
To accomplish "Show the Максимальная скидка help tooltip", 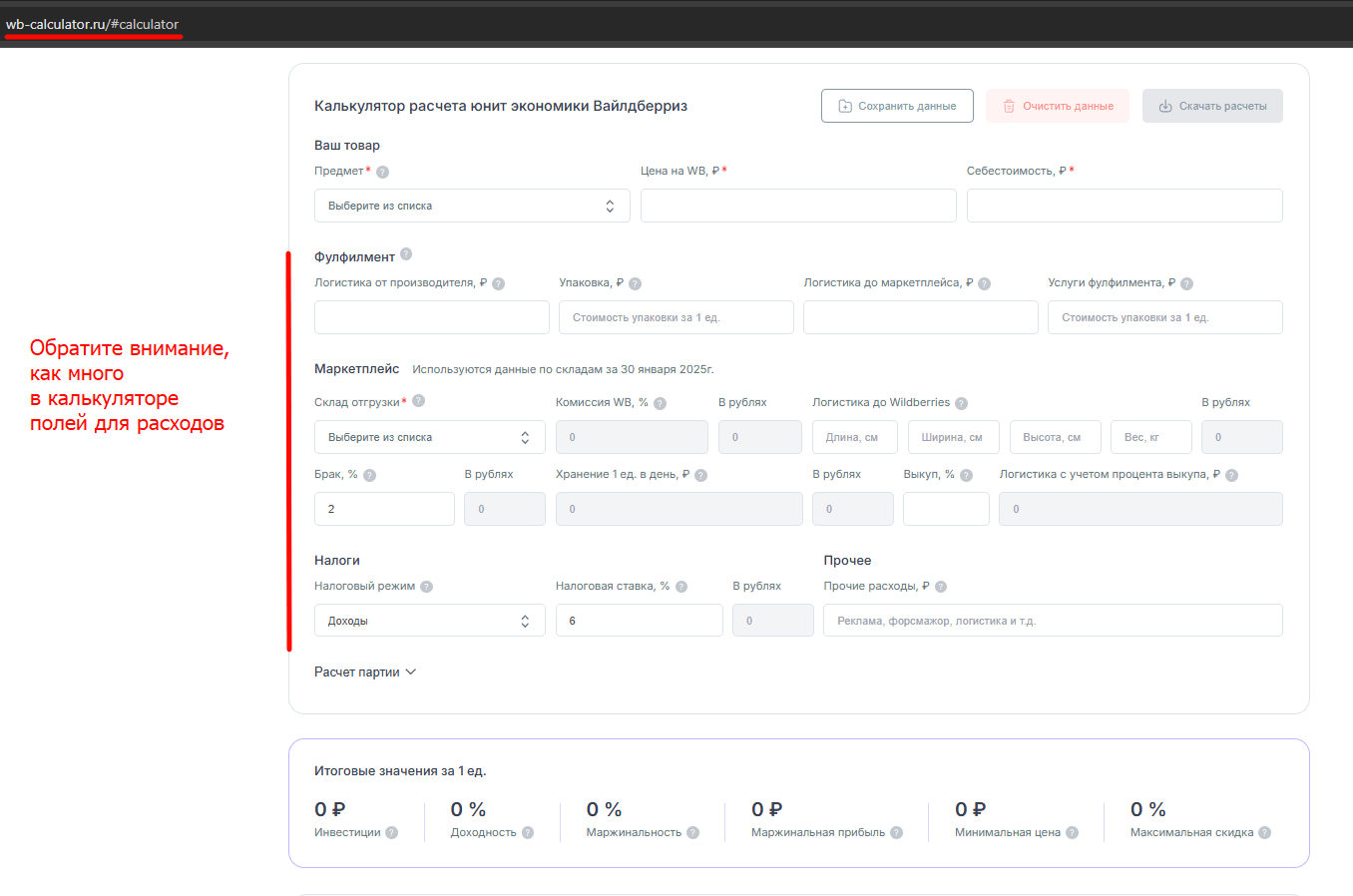I will (1265, 833).
